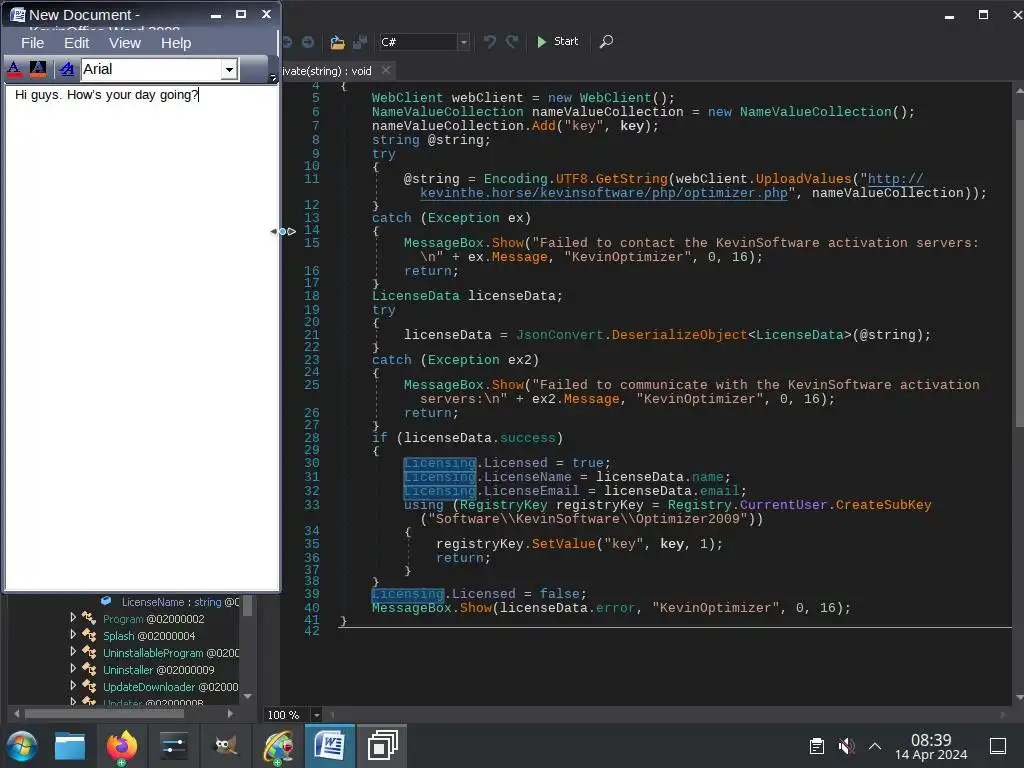This screenshot has width=1024, height=768.
Task: Open the Internet Explorer wine icon in taskbar
Action: 278,746
